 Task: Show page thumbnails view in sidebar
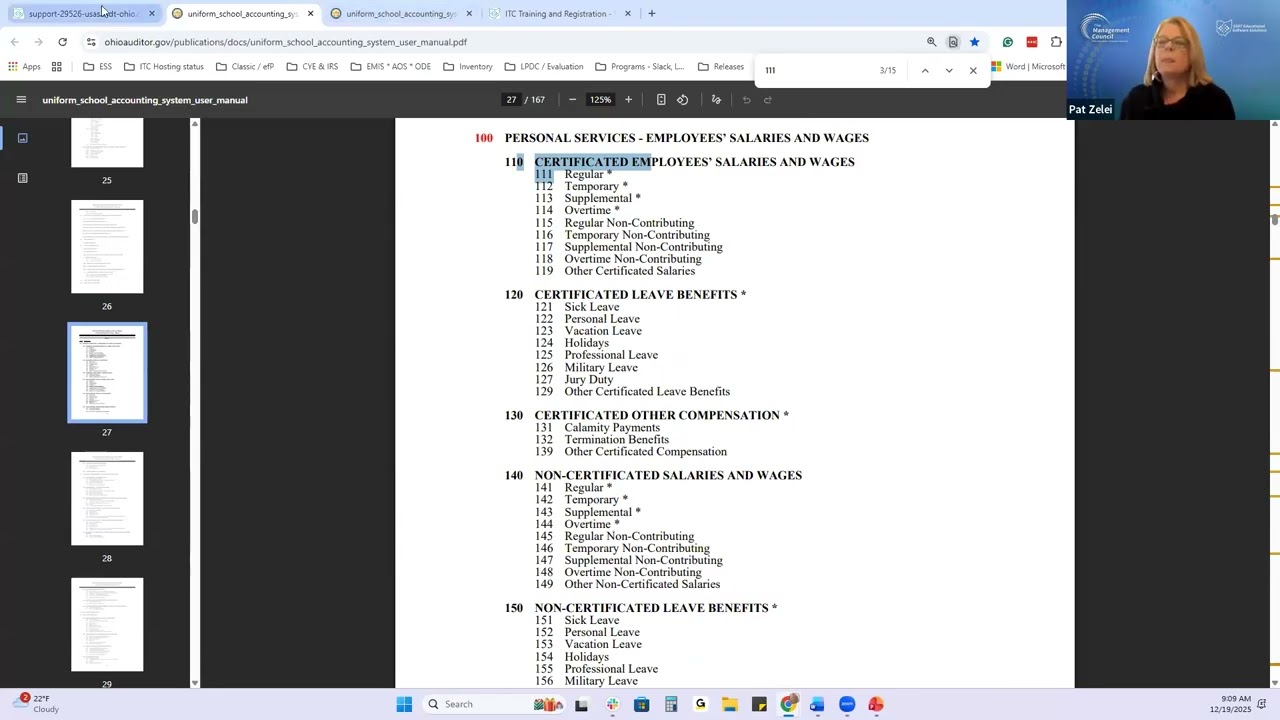click(x=22, y=138)
